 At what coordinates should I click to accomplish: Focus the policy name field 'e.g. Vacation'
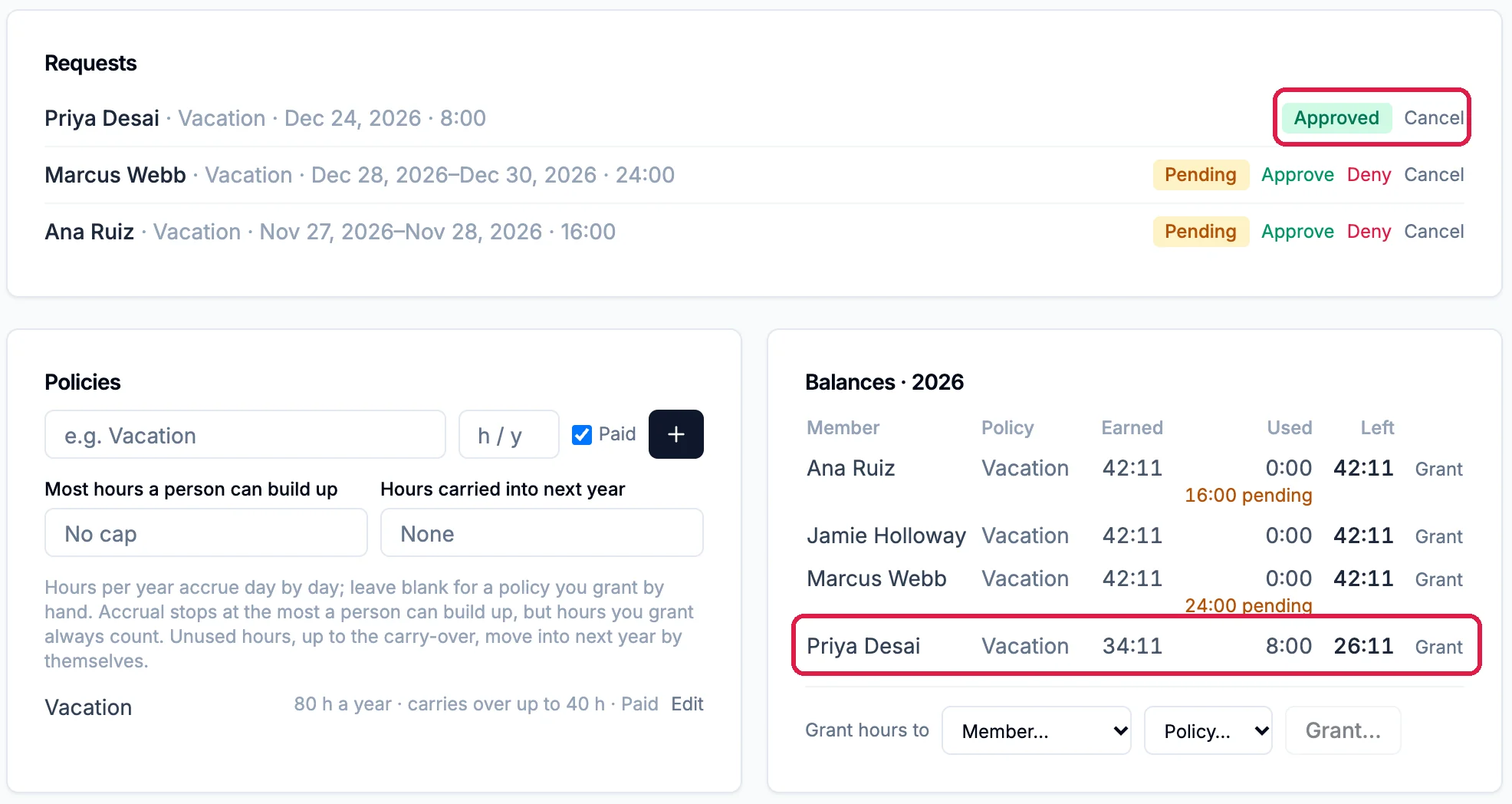point(245,434)
